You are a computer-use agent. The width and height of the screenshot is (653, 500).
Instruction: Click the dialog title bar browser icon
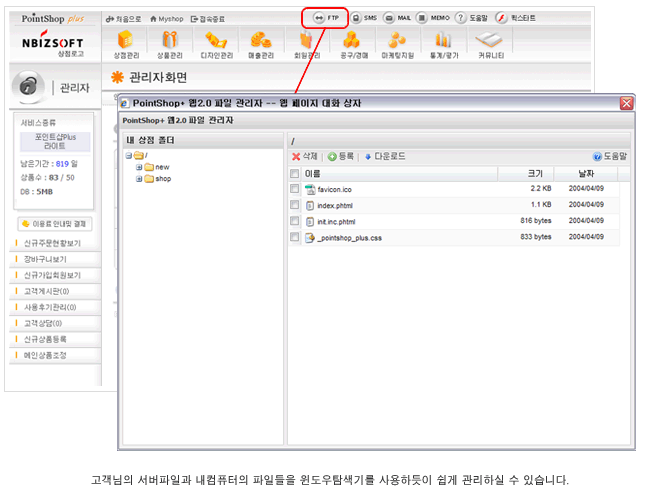pyautogui.click(x=124, y=103)
